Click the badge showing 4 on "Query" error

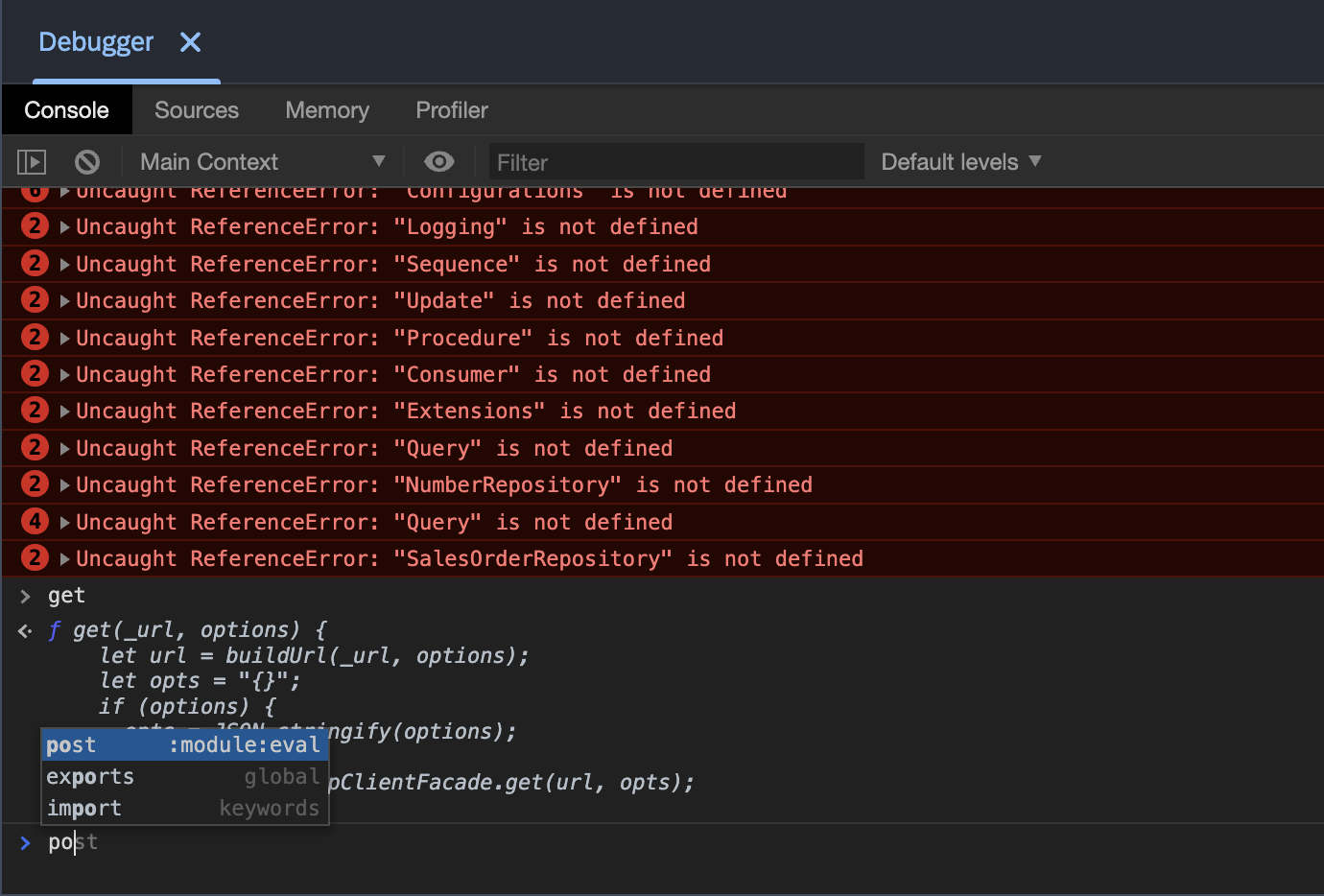35,522
